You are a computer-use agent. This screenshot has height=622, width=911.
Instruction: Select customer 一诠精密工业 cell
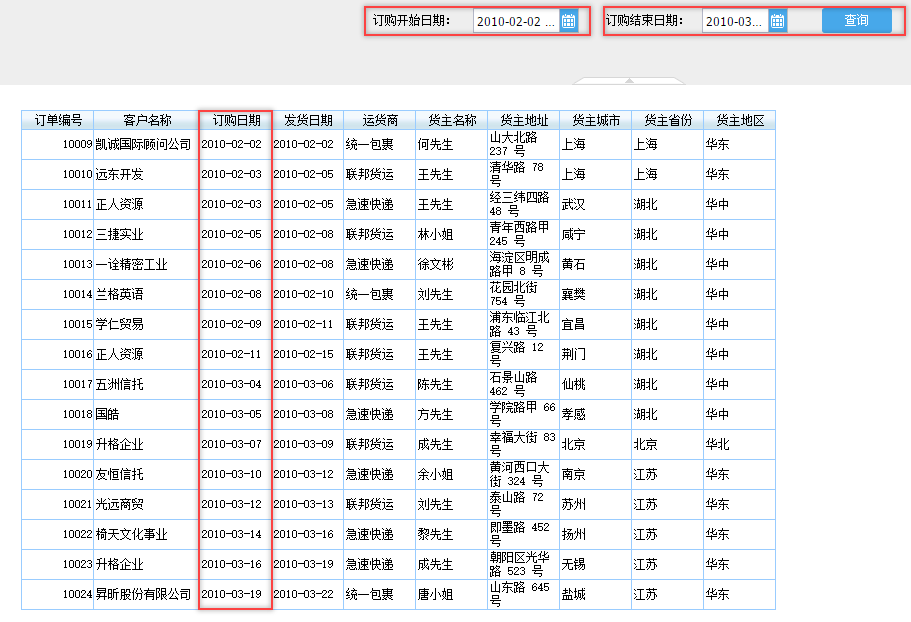146,264
